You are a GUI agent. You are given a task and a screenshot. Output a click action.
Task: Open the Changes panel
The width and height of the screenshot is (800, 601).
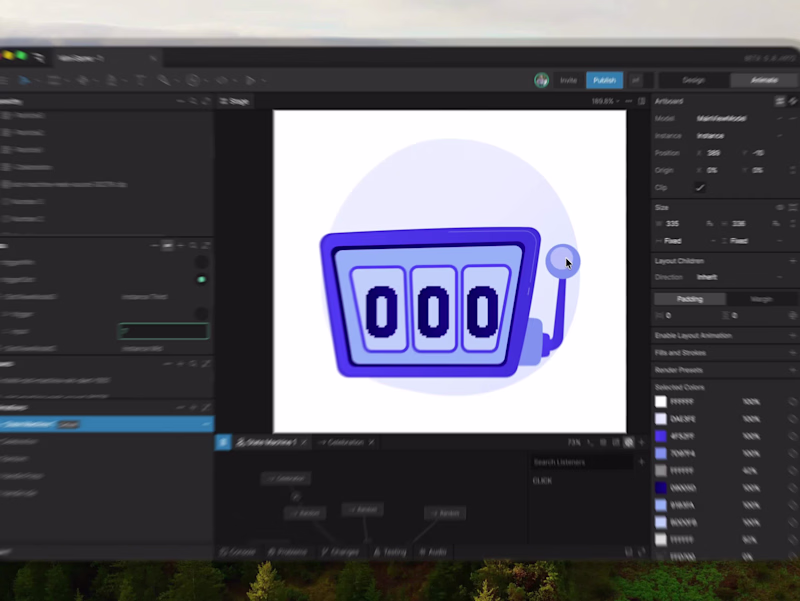coord(340,552)
